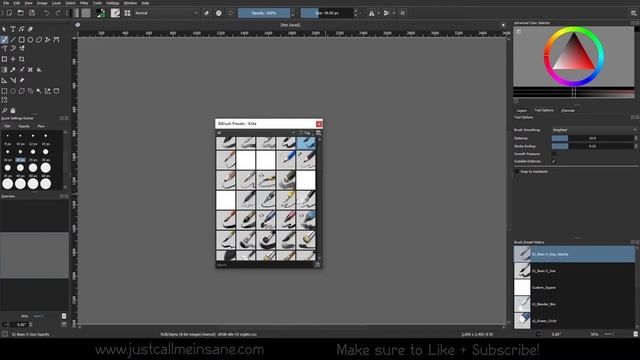Toggle eraser mode button in toolbar
640x360 pixels.
[207, 13]
